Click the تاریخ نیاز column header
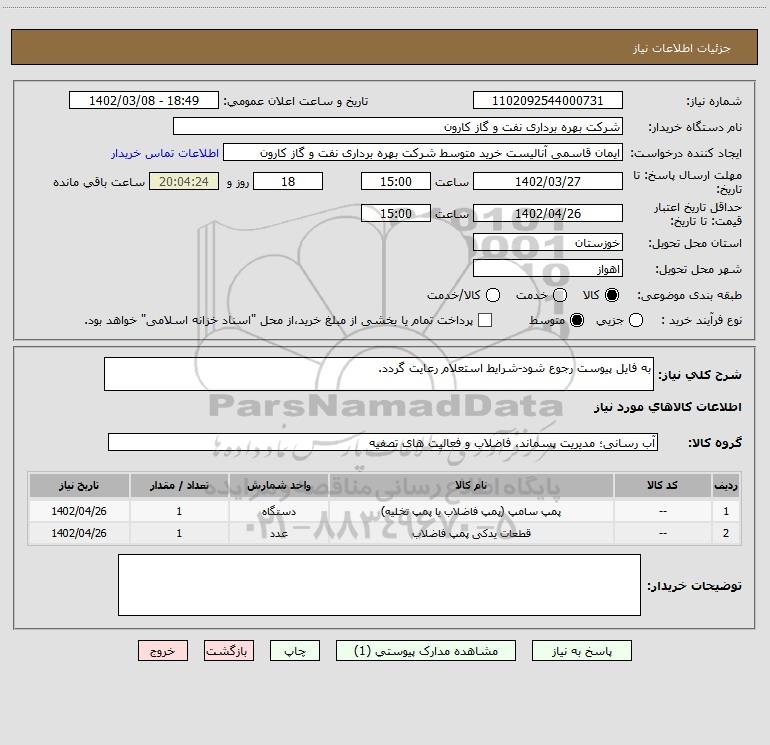 (79, 485)
